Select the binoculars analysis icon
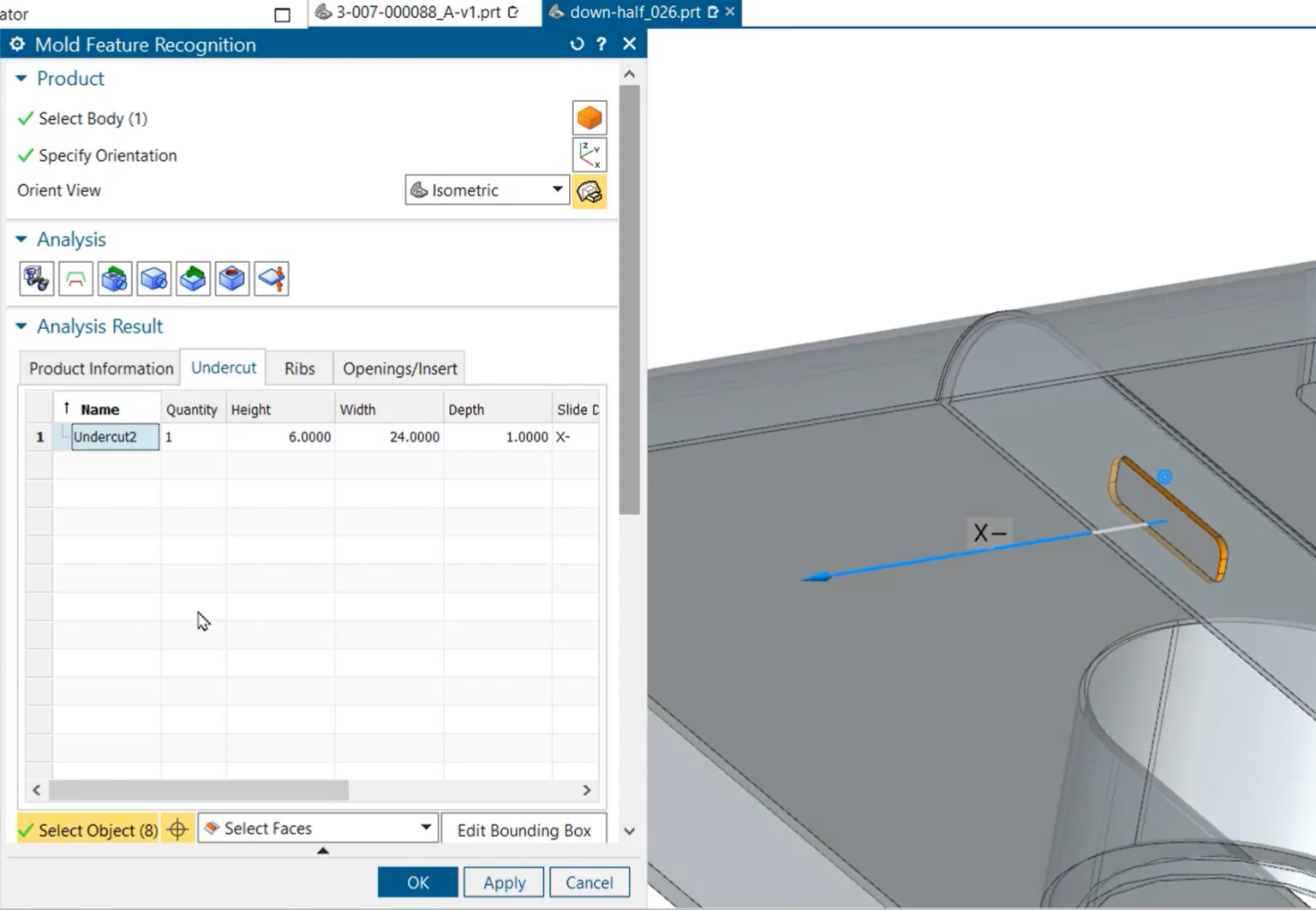Viewport: 1316px width, 910px height. pyautogui.click(x=36, y=278)
